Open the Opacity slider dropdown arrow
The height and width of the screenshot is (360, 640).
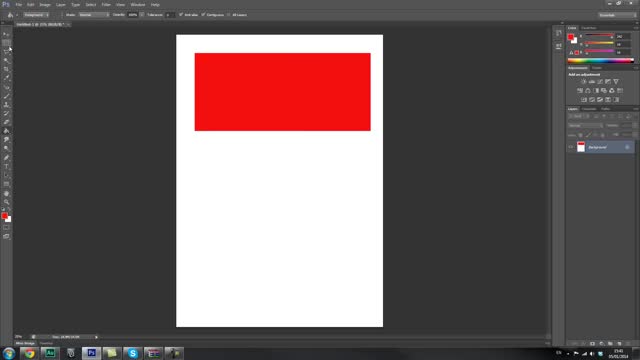point(142,15)
